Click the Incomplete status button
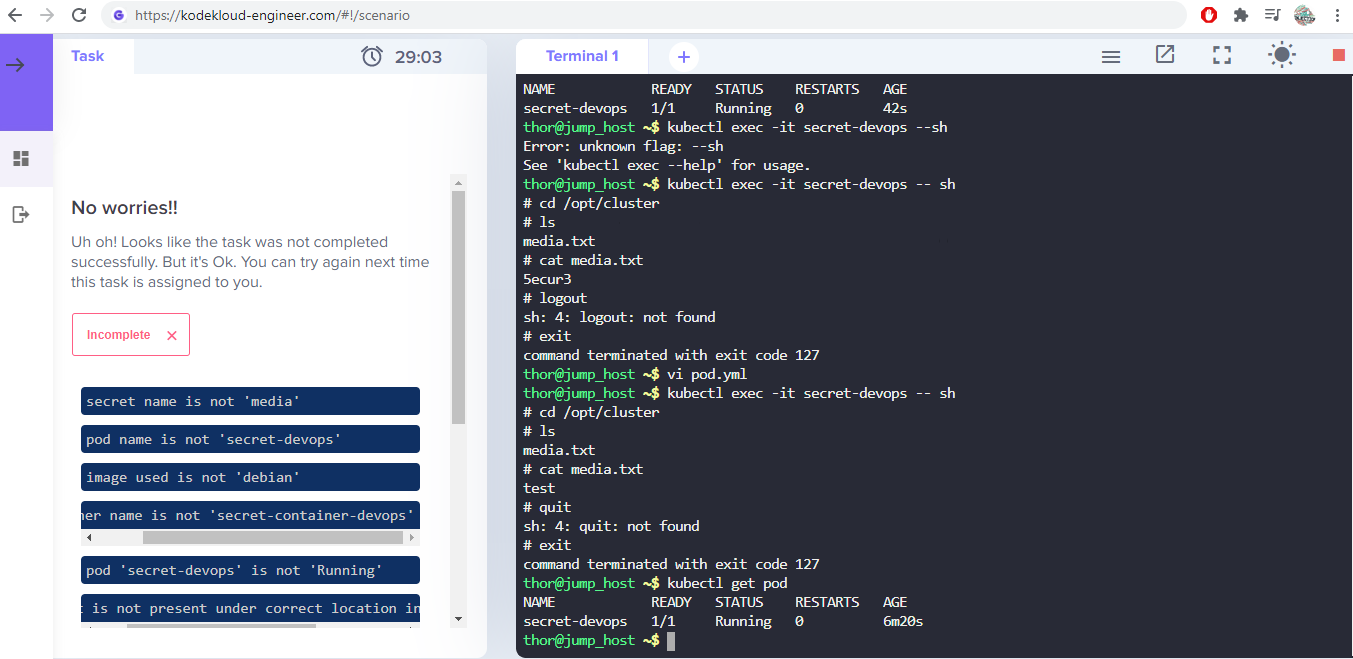Image resolution: width=1353 pixels, height=659 pixels. click(131, 335)
